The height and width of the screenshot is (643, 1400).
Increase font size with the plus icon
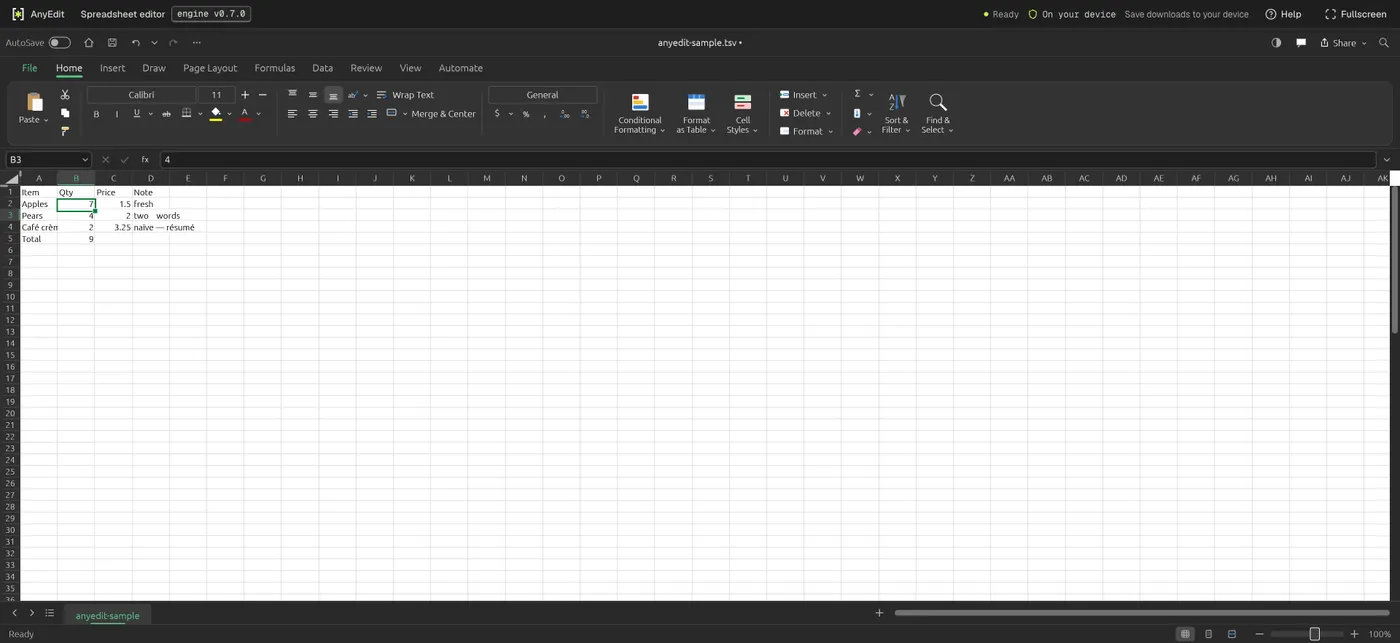tap(245, 95)
